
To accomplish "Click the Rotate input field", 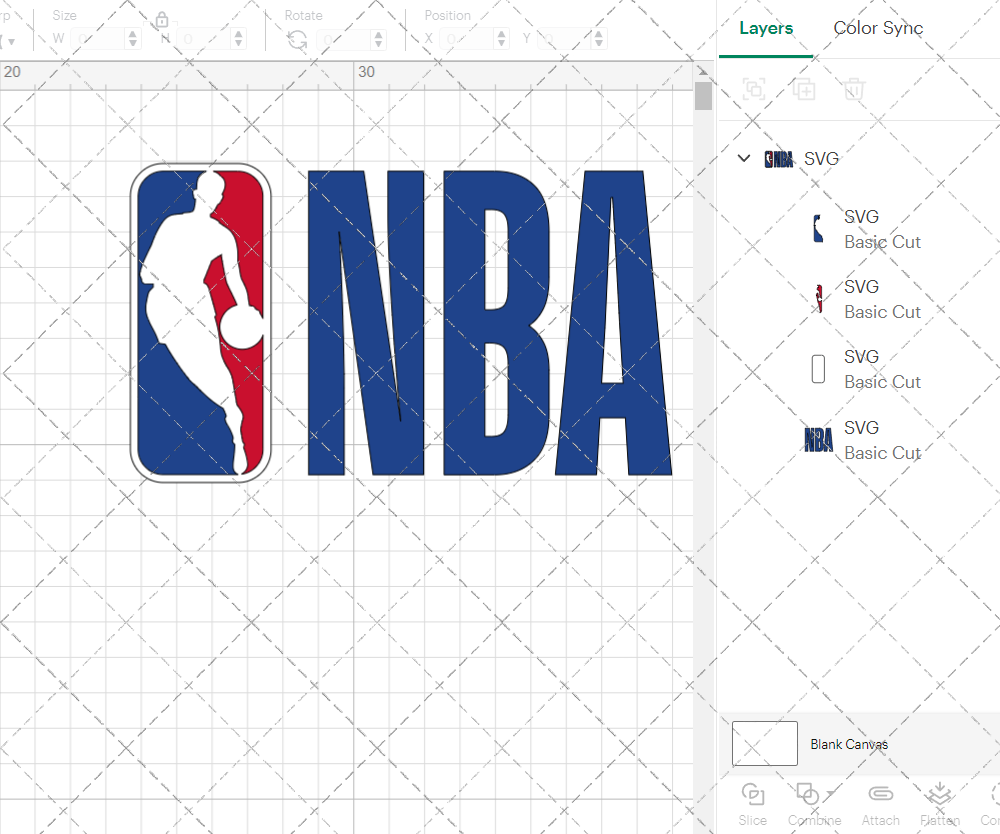I will (x=345, y=40).
